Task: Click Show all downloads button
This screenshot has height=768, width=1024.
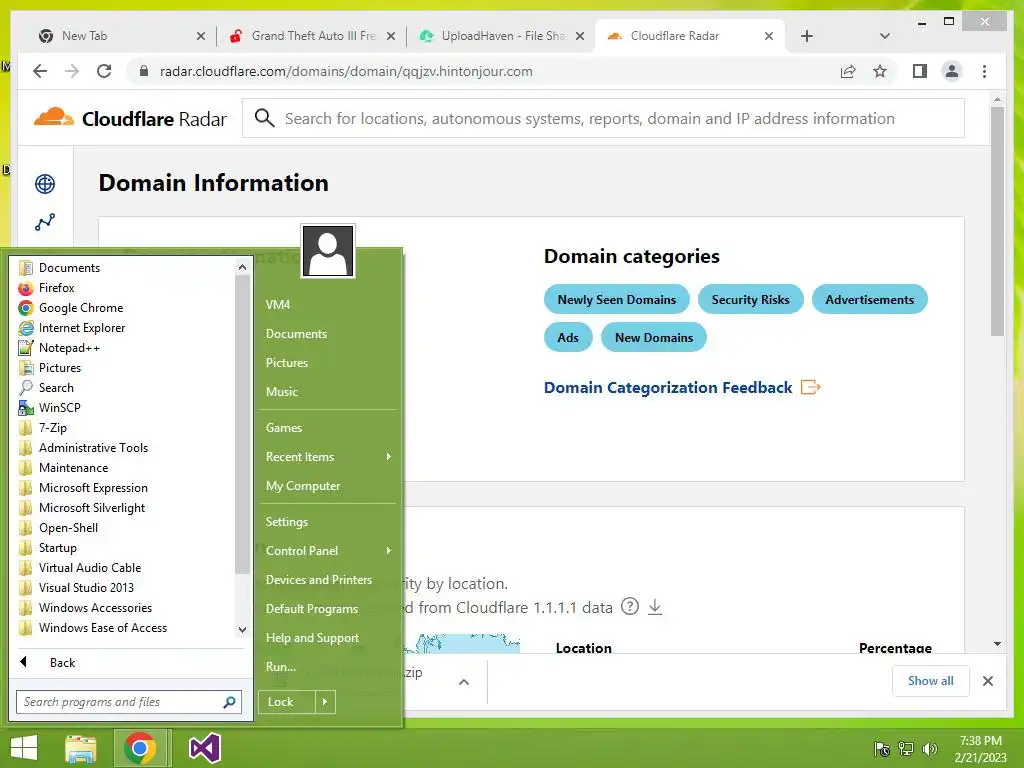Action: pyautogui.click(x=930, y=681)
